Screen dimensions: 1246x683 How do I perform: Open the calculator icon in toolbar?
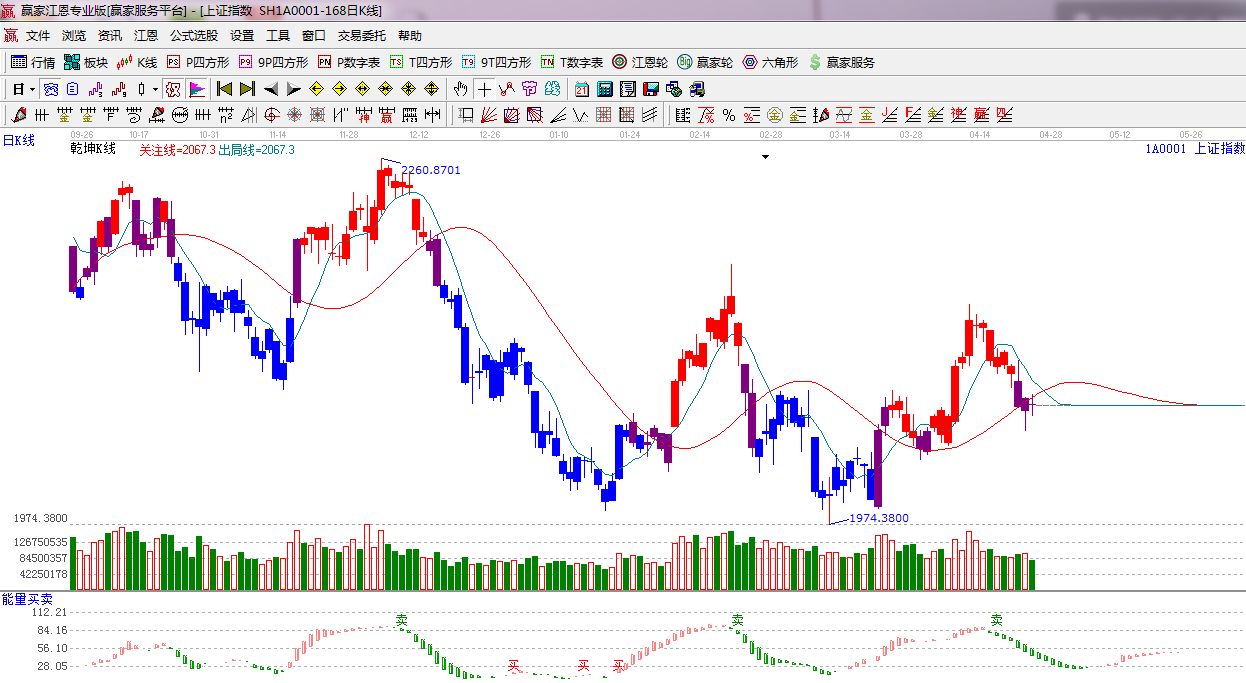click(604, 89)
